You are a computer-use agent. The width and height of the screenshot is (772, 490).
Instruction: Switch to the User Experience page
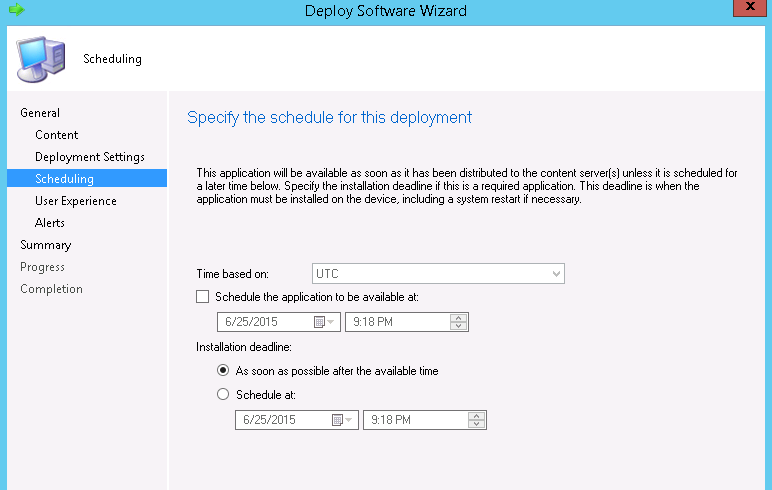click(75, 201)
